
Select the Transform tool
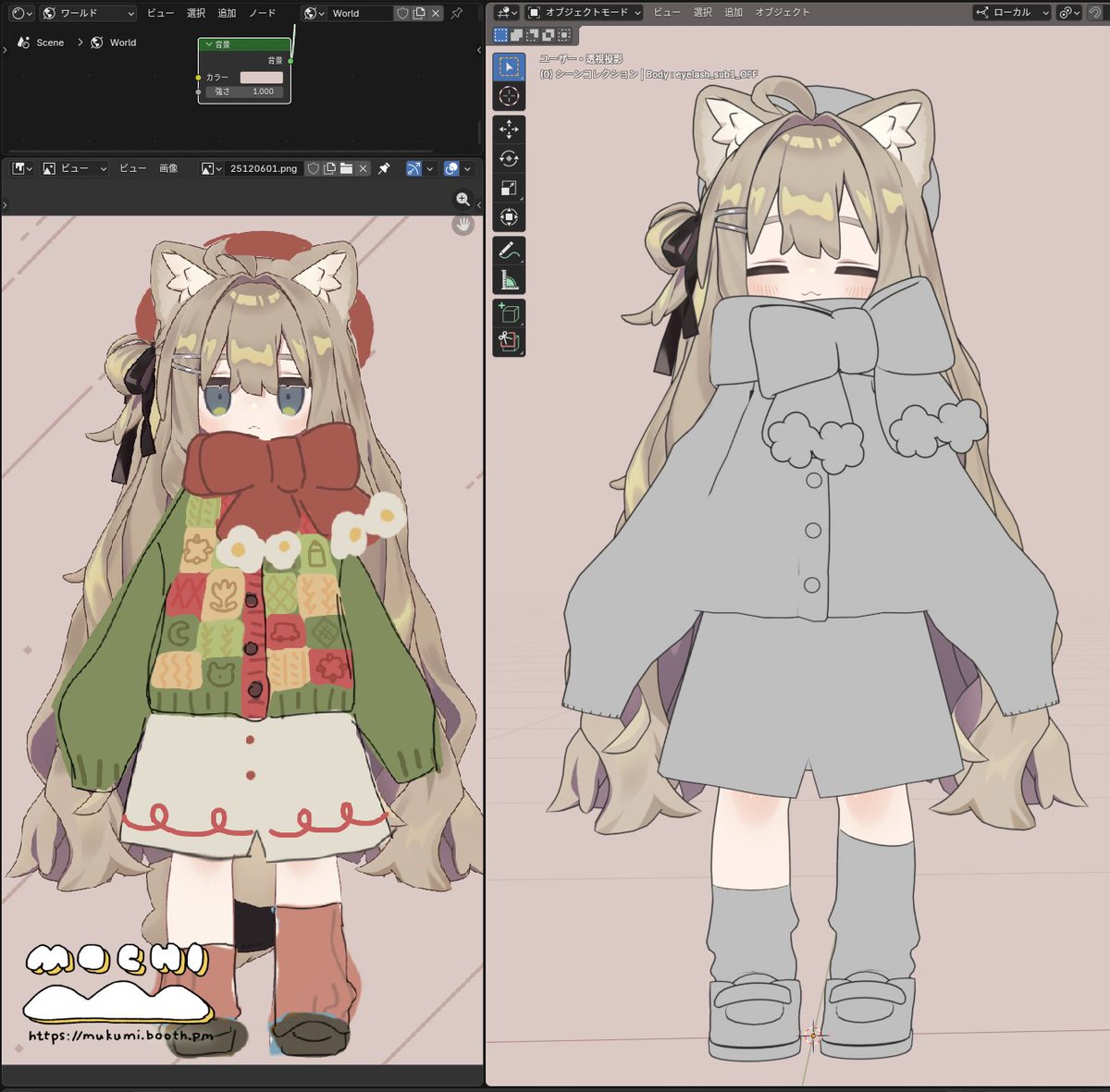pos(509,218)
